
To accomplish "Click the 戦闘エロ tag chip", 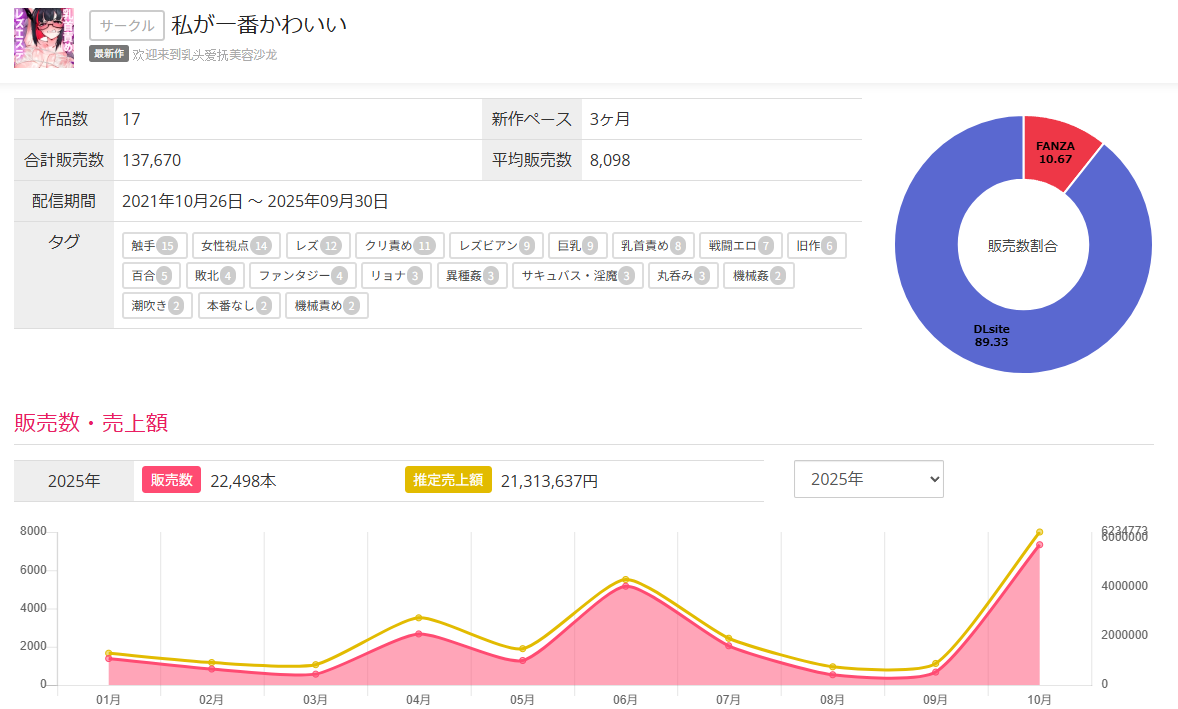I will tap(739, 246).
